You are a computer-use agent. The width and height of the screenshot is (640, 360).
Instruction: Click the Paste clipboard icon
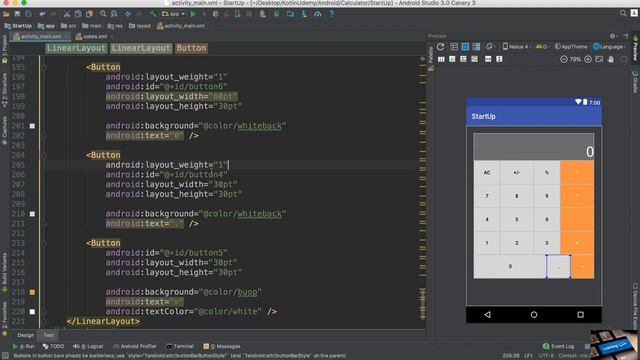click(x=89, y=14)
